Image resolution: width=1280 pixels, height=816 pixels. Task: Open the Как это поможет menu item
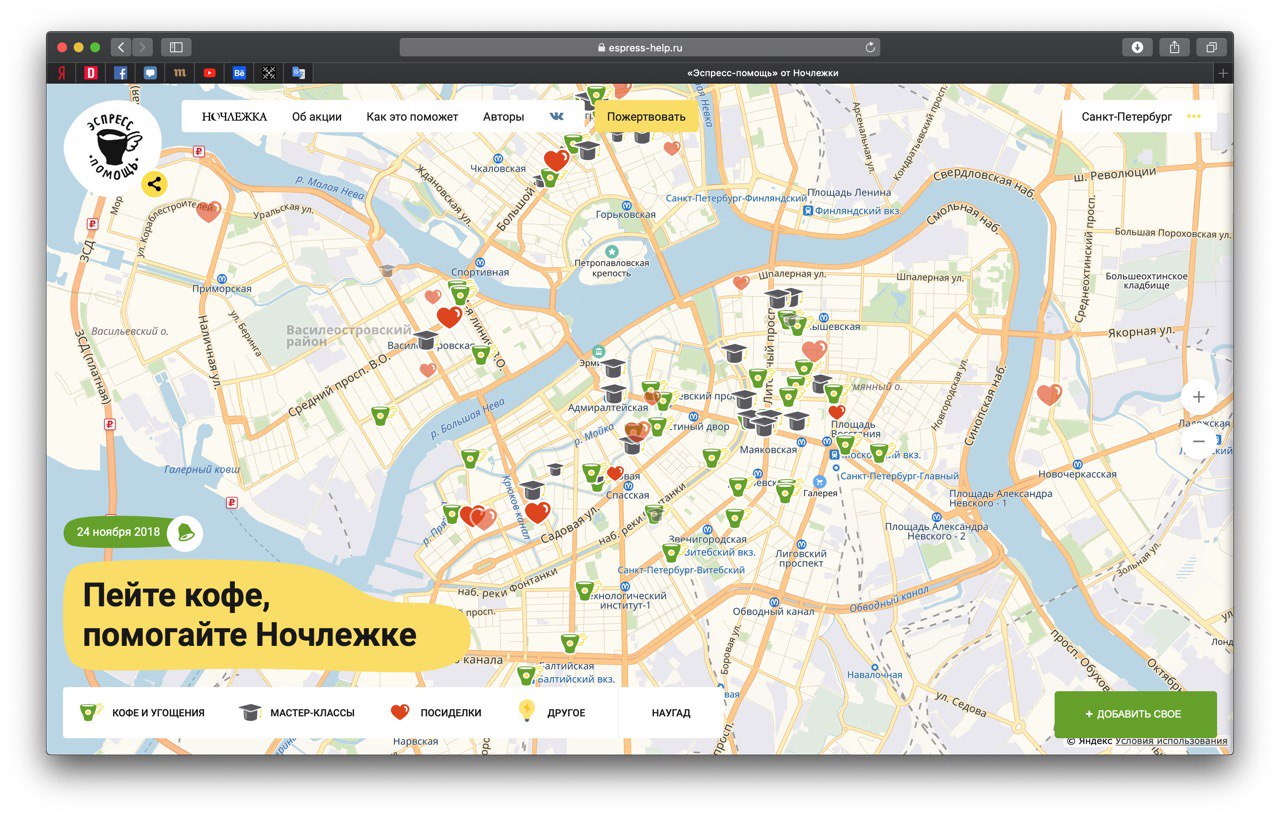click(x=412, y=116)
